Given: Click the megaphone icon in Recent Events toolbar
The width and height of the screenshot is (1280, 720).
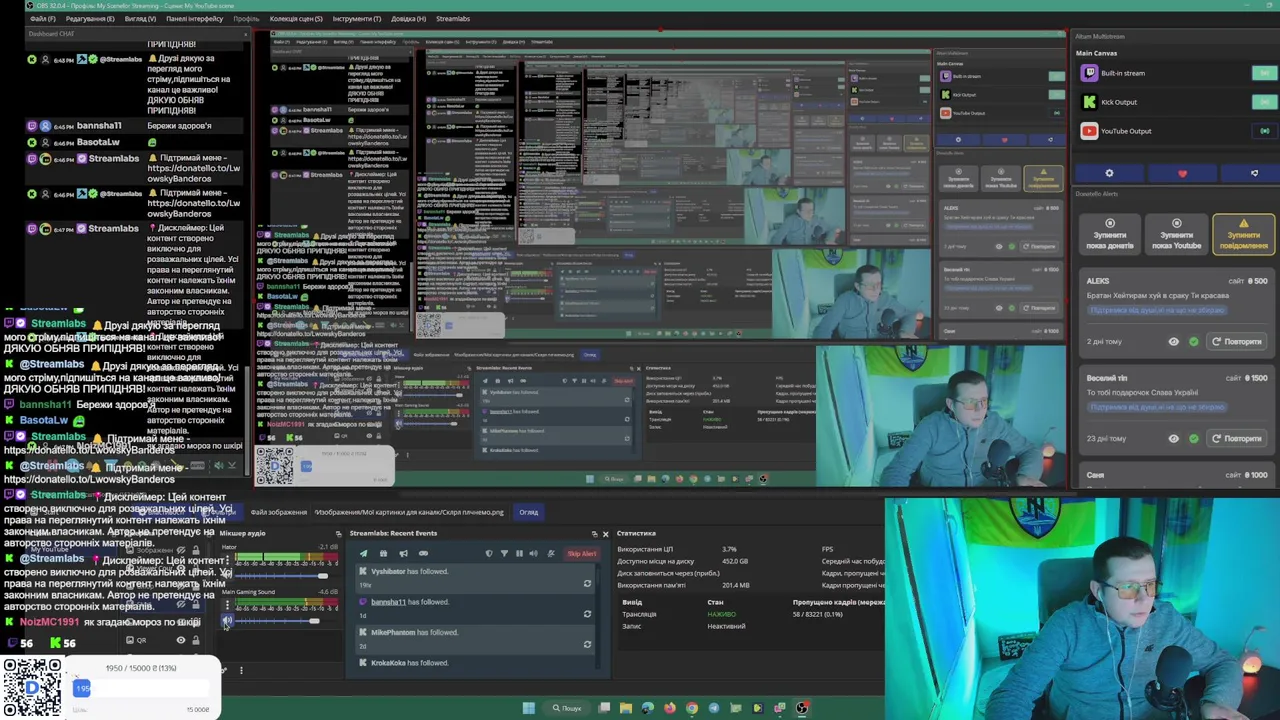Looking at the screenshot, I should [x=403, y=553].
